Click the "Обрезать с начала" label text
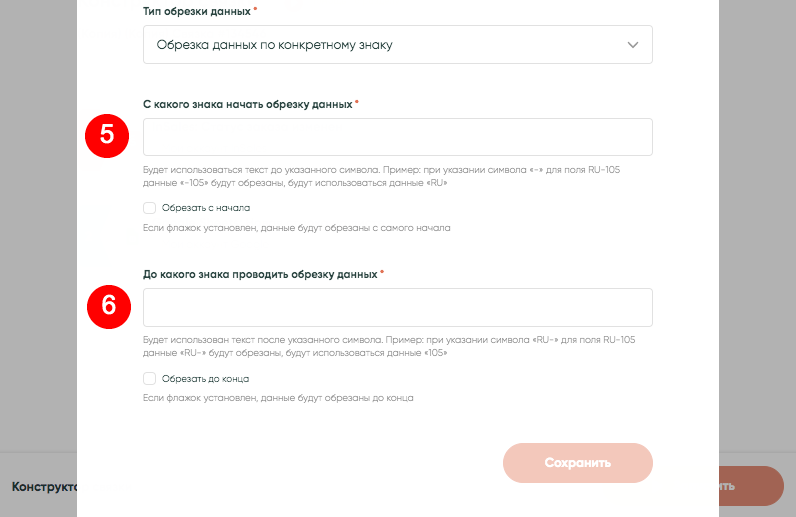The image size is (796, 517). point(206,208)
